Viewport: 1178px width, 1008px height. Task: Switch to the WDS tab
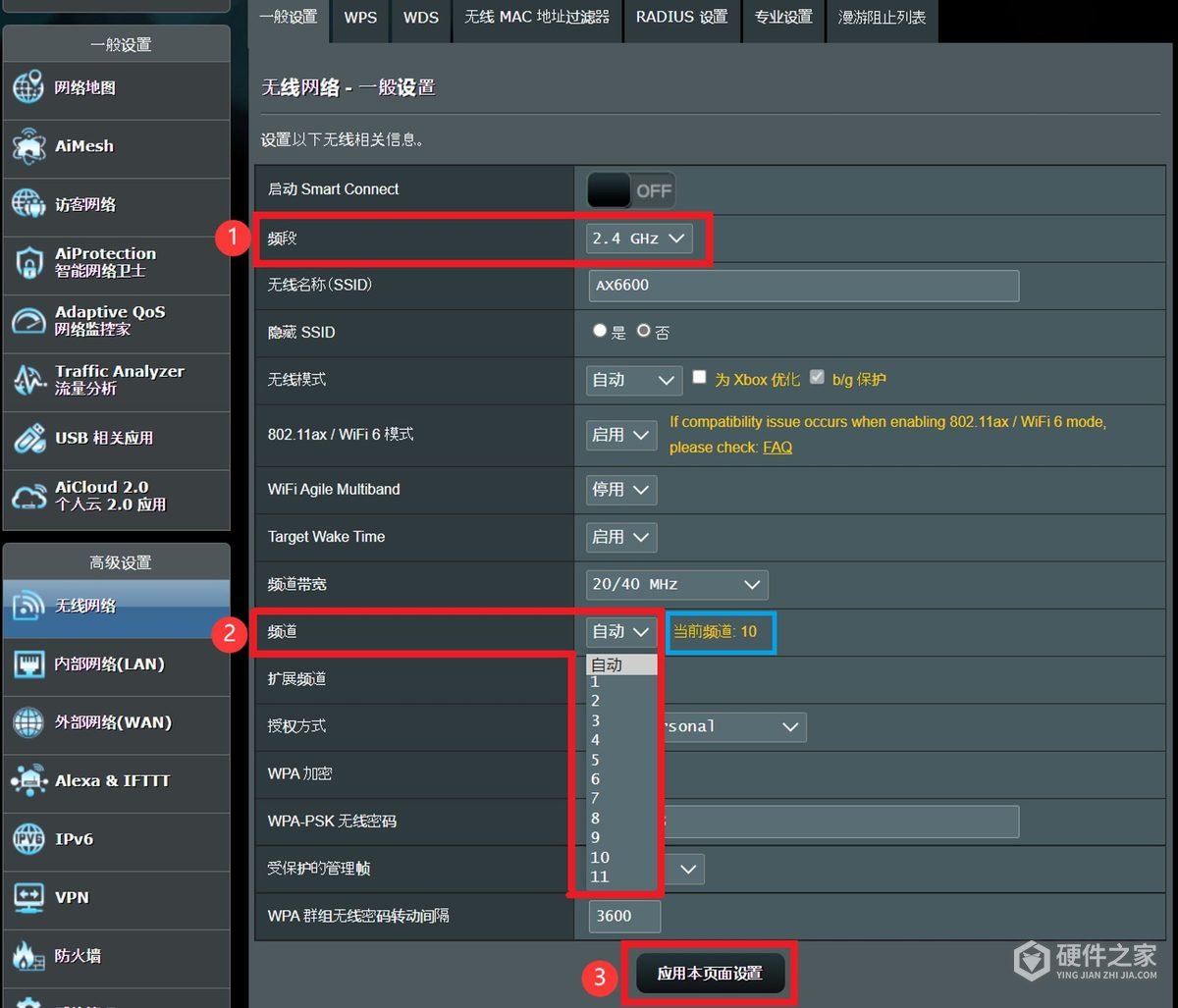point(421,18)
